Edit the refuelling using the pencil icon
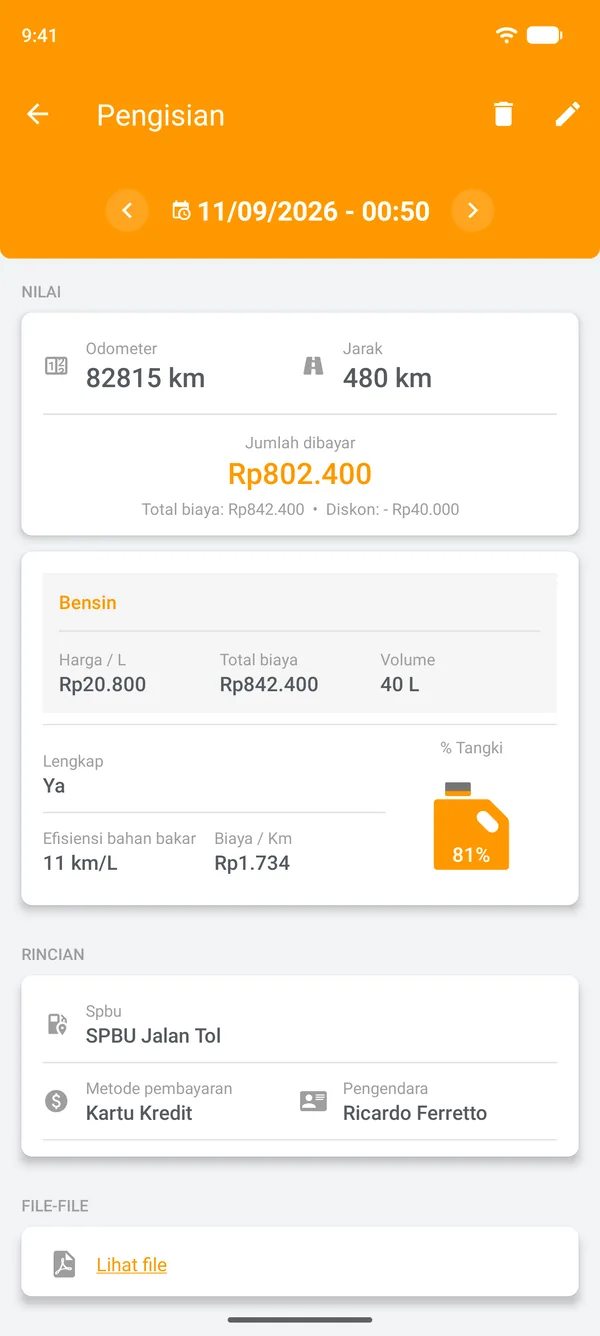The height and width of the screenshot is (1336, 600). (567, 114)
